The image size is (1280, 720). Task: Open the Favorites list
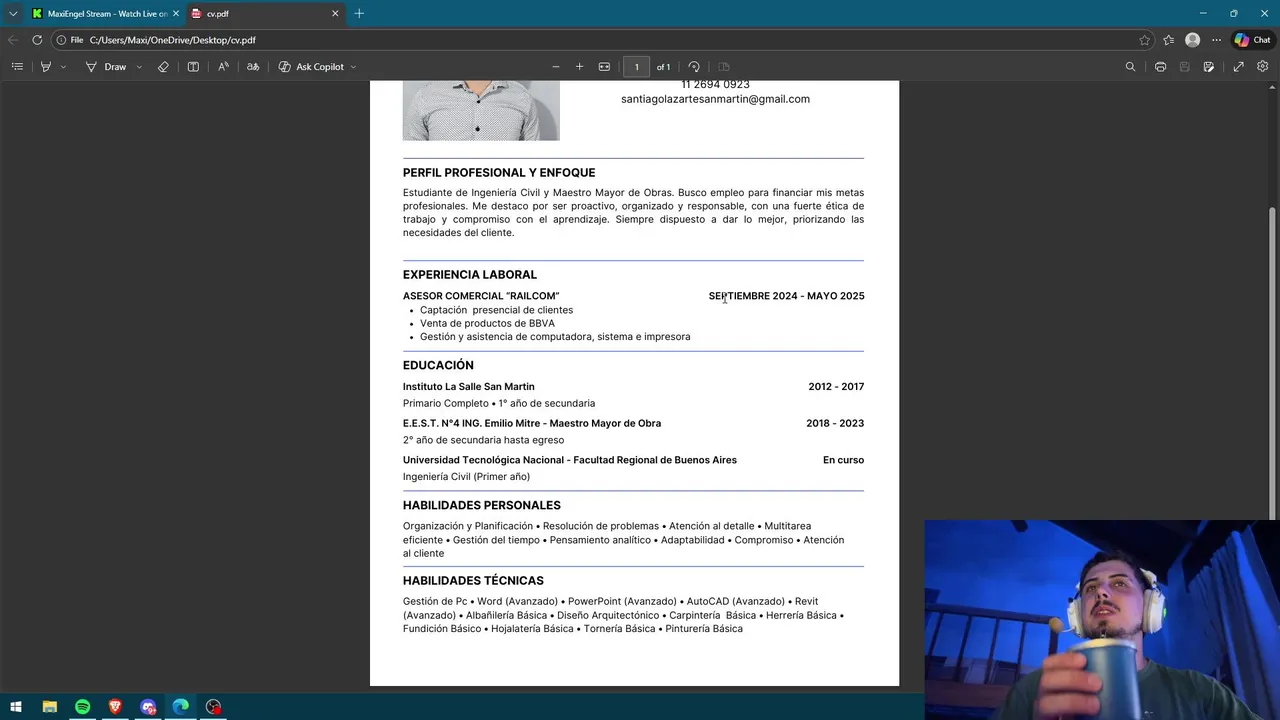[x=1168, y=40]
